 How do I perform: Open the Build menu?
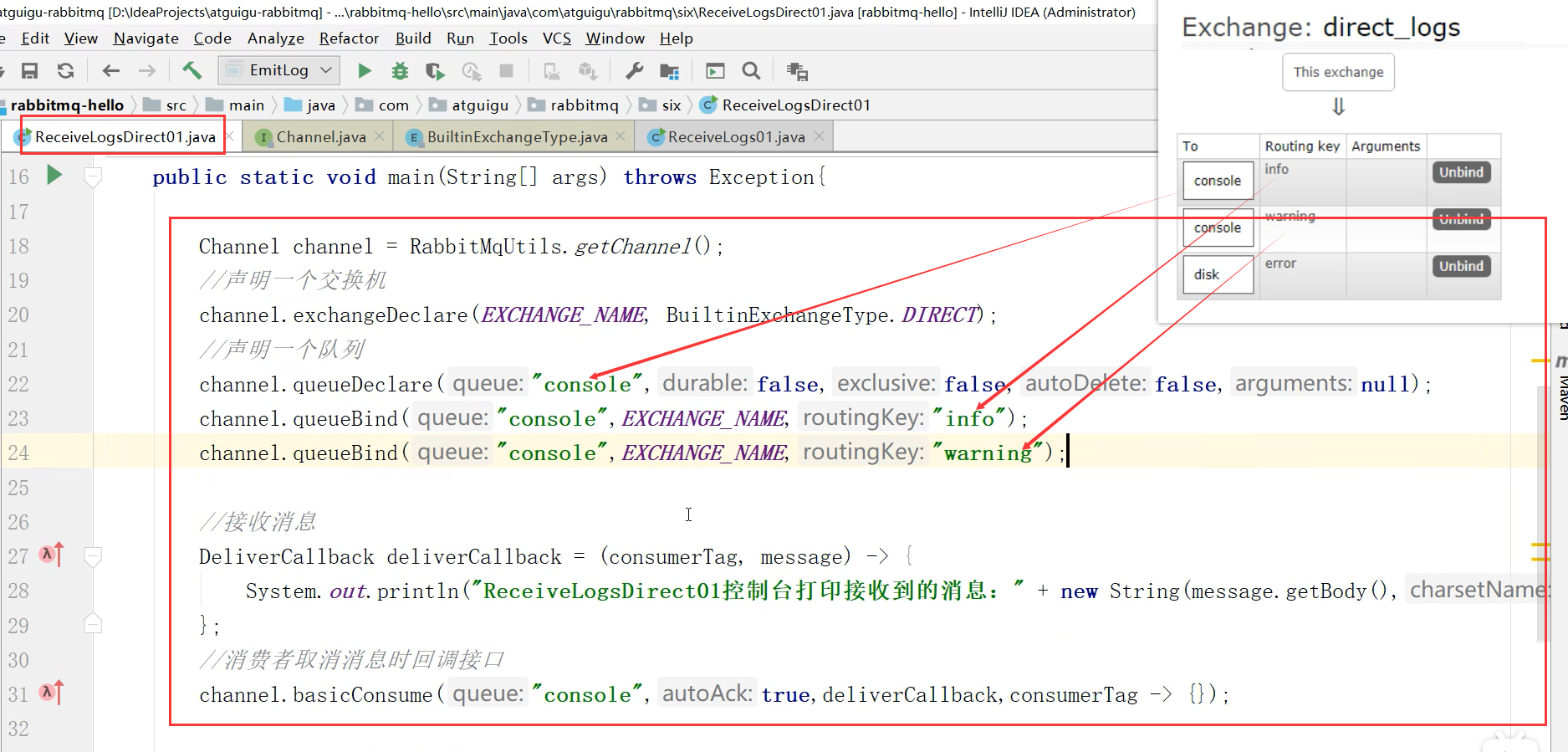tap(413, 38)
